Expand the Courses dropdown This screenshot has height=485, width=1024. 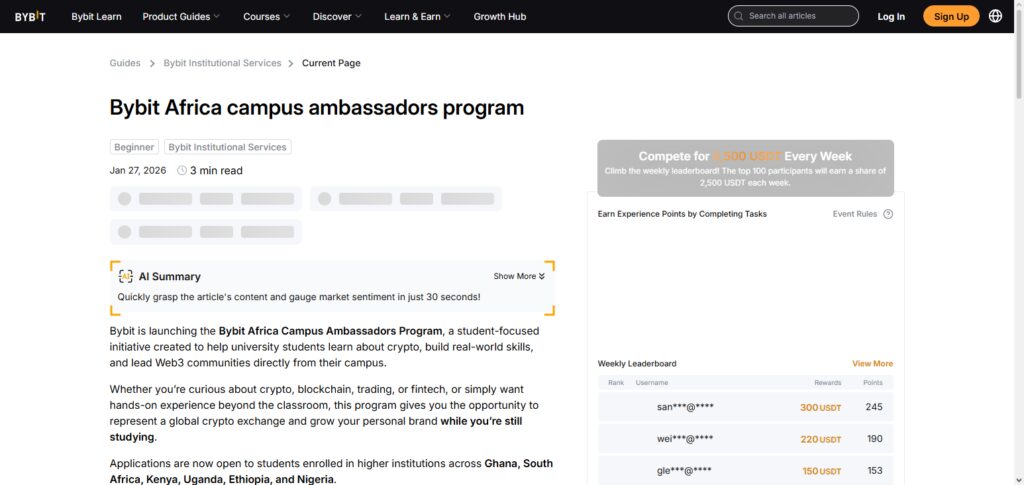point(266,16)
